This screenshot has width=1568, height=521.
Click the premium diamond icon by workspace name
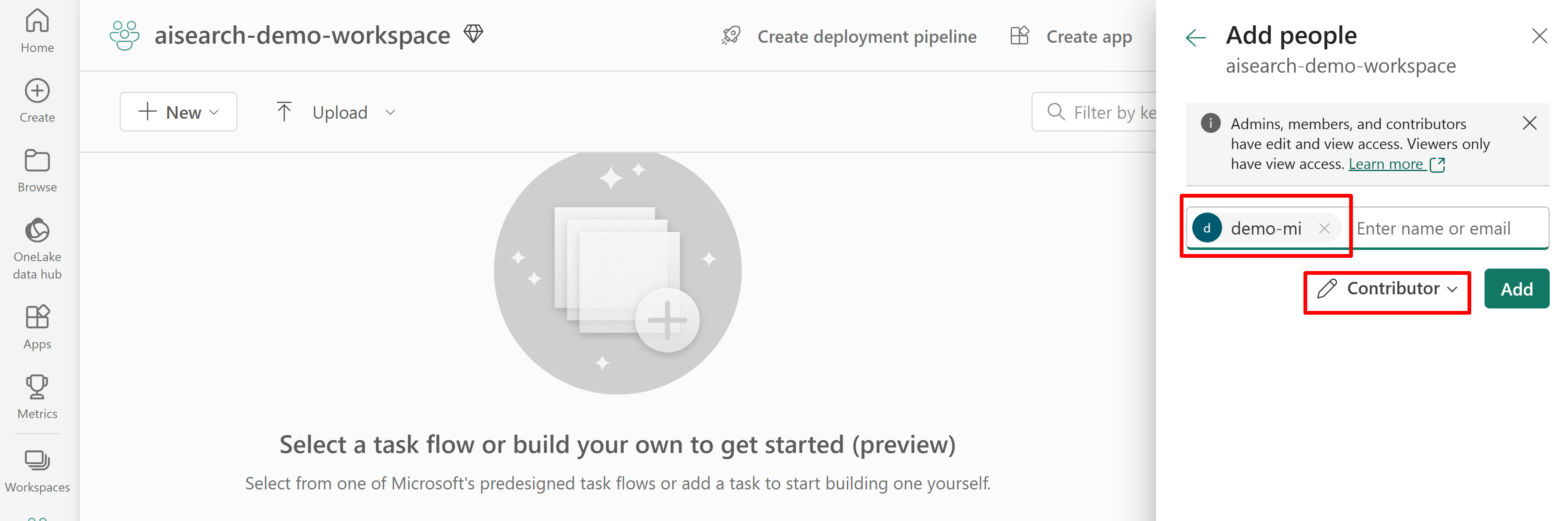click(x=473, y=34)
